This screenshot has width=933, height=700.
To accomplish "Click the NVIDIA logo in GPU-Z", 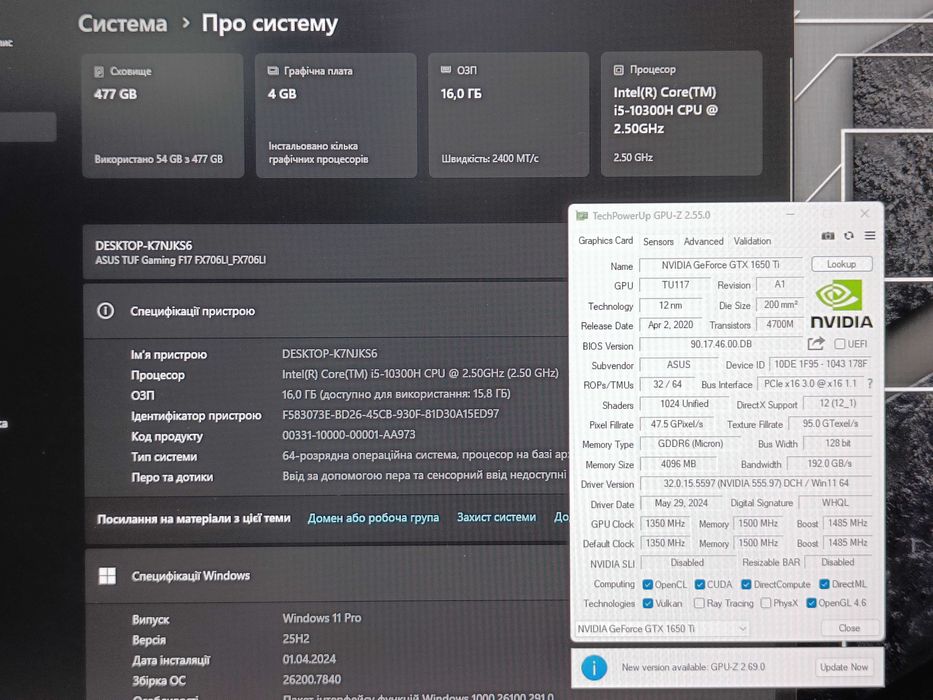I will pyautogui.click(x=840, y=304).
